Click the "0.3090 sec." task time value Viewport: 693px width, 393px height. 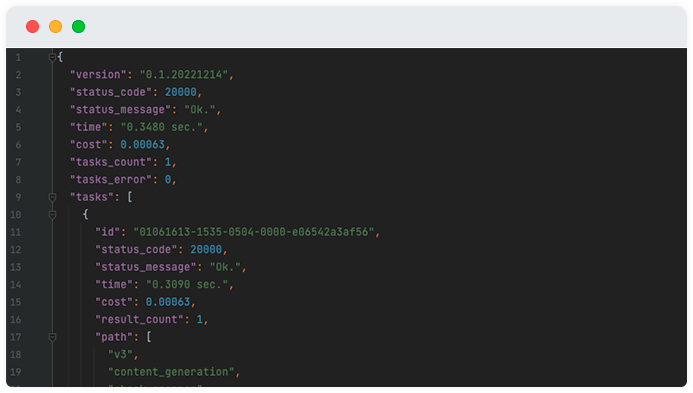tap(187, 285)
